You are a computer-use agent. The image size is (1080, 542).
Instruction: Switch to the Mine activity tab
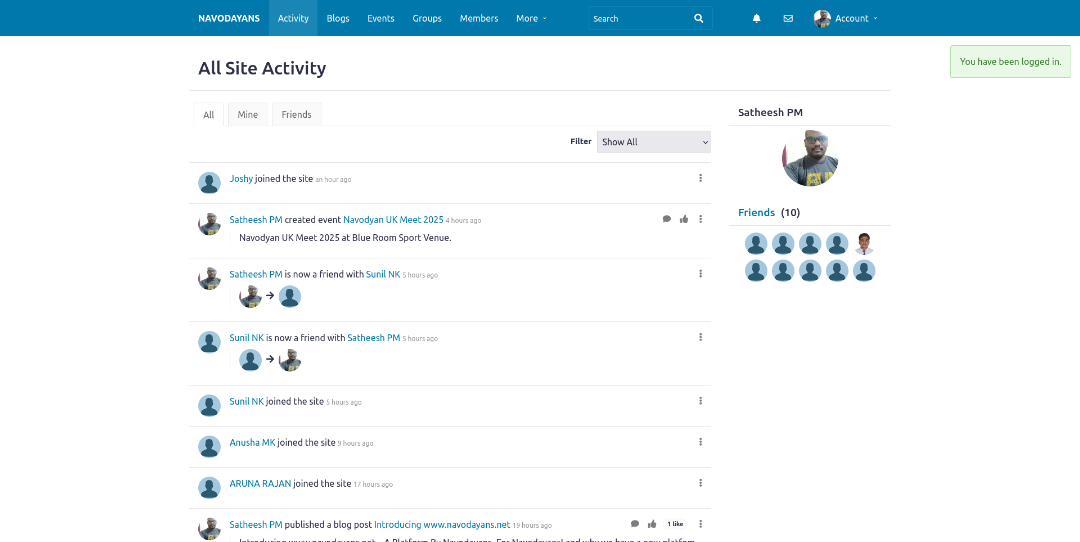[247, 115]
